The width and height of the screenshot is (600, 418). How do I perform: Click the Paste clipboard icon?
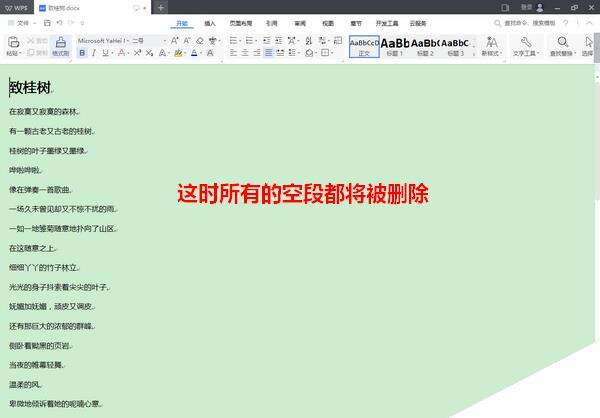13,41
